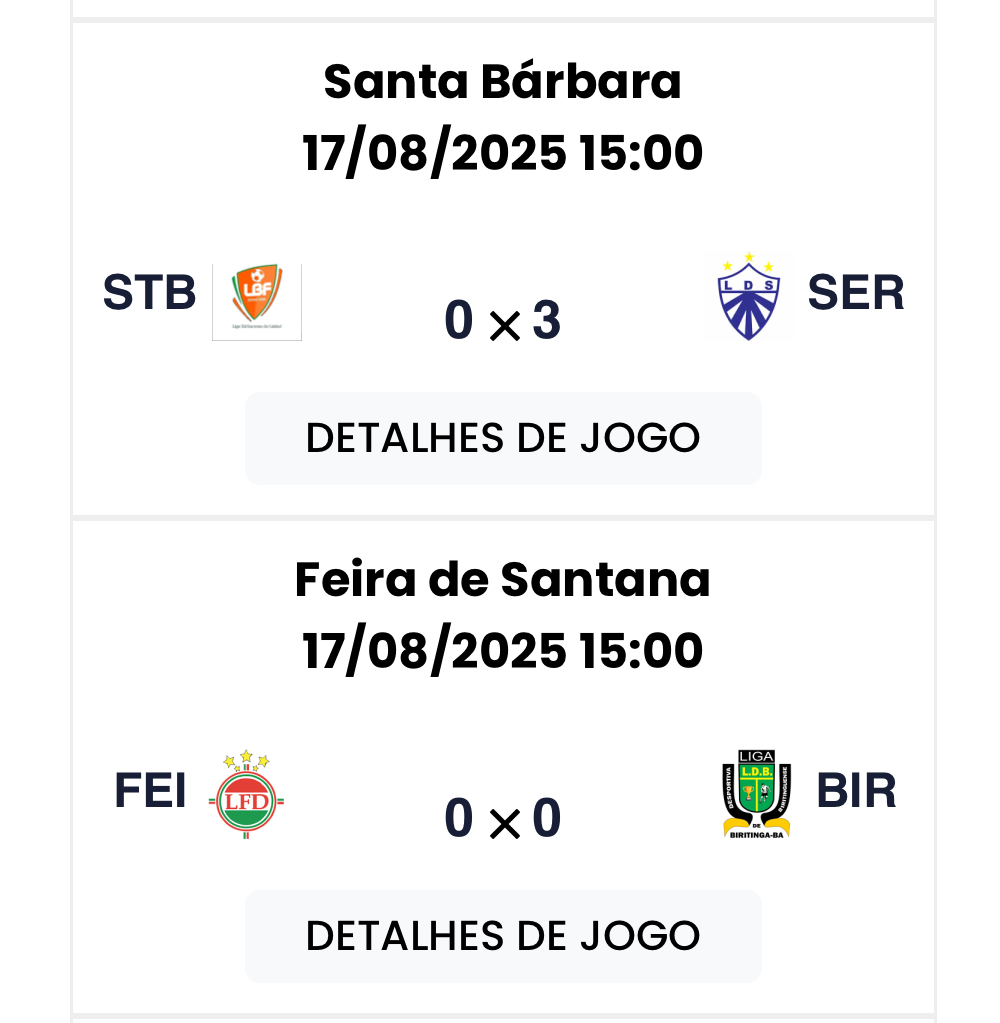Viewport: 1000px width, 1023px height.
Task: Click the × in the 0 × 0 score
Action: (x=505, y=823)
